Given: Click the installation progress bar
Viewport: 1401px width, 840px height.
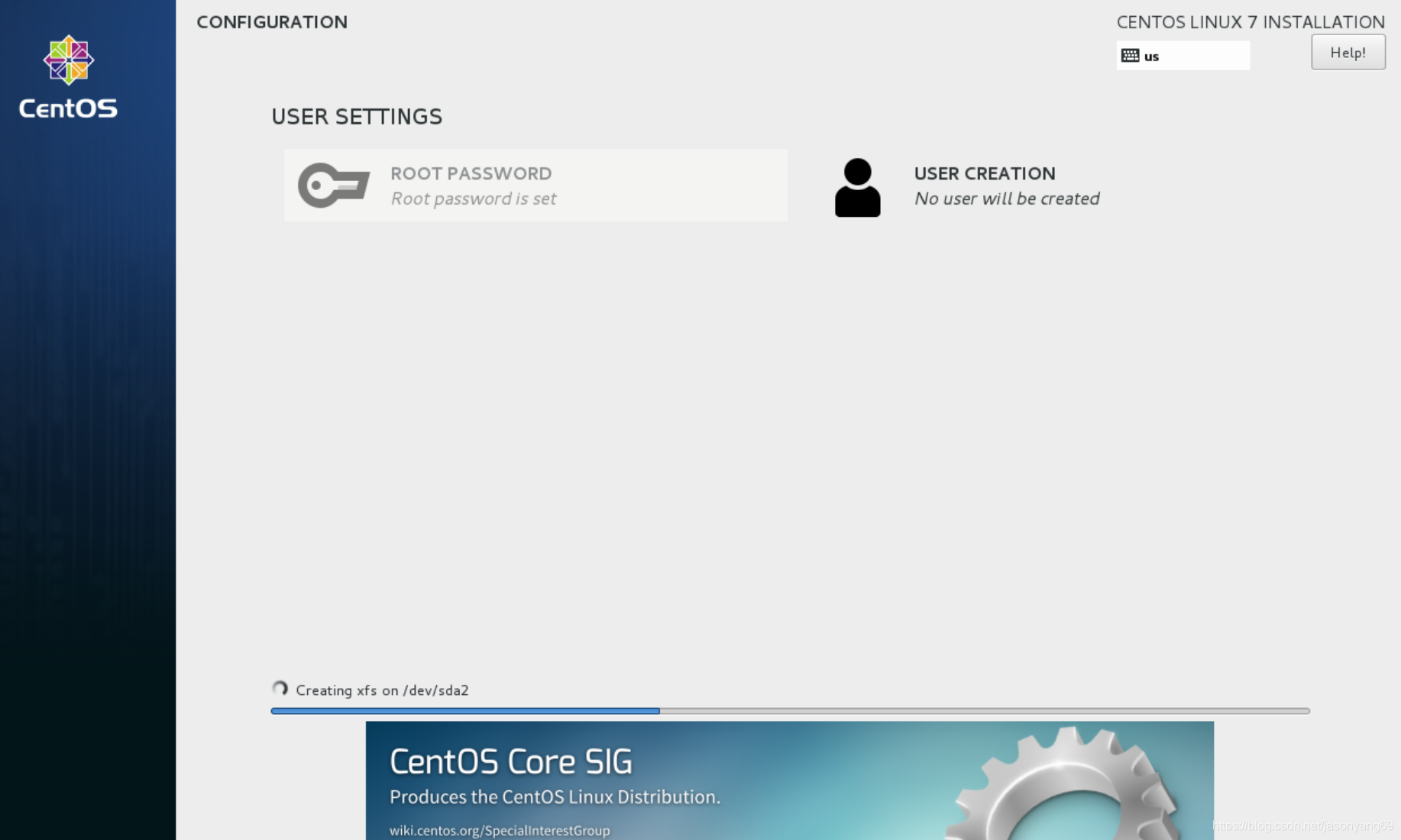Looking at the screenshot, I should pyautogui.click(x=790, y=711).
